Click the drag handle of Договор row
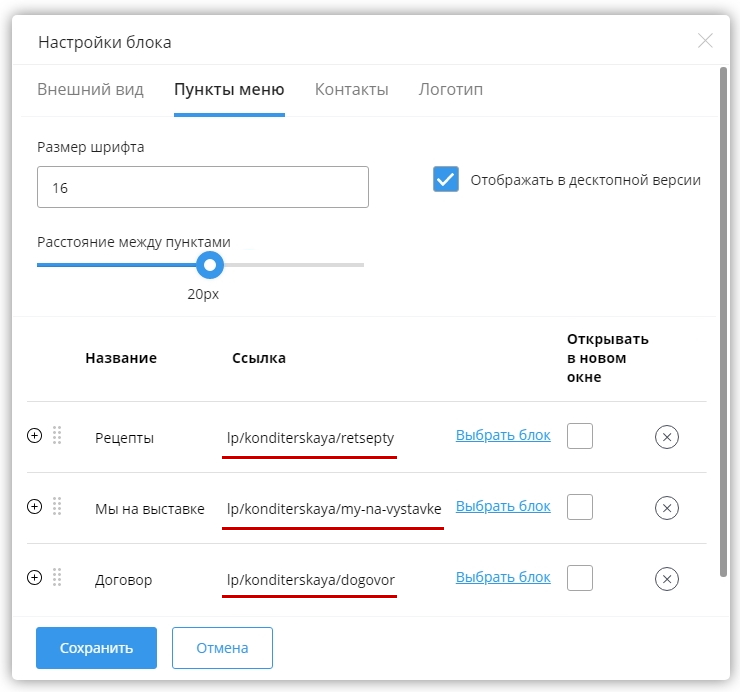 pyautogui.click(x=57, y=578)
